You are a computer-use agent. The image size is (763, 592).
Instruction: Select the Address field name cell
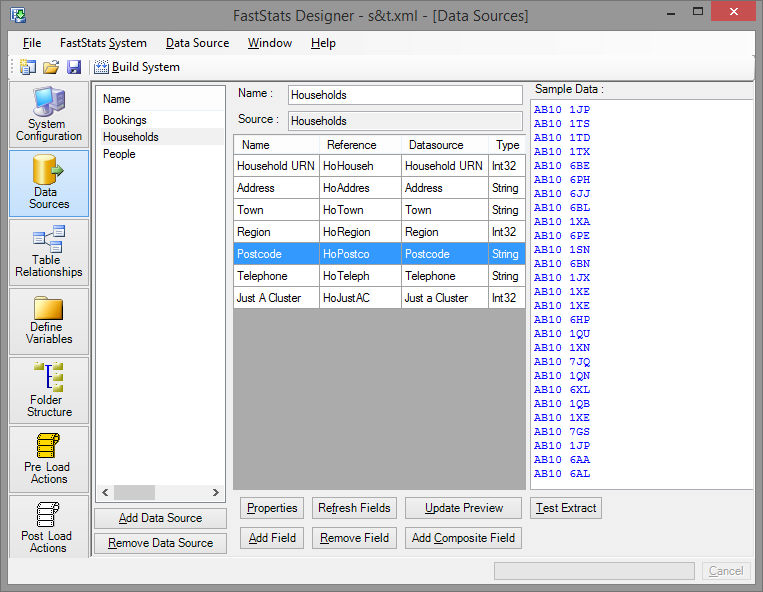coord(276,188)
